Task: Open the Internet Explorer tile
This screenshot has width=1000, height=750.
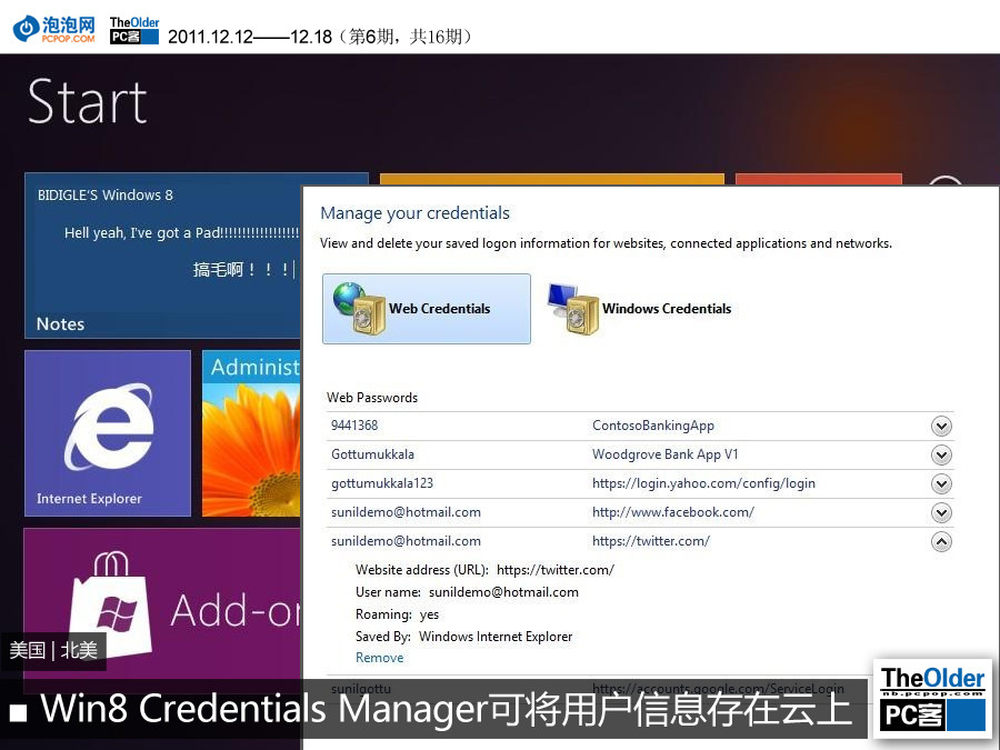Action: [108, 433]
